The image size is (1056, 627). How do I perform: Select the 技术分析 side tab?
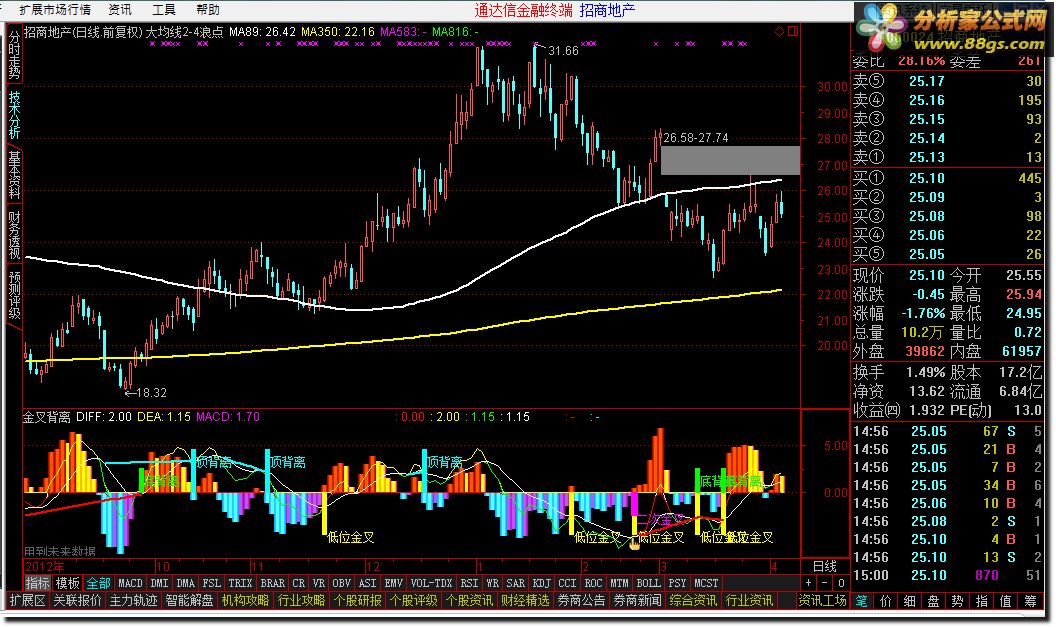pos(14,114)
